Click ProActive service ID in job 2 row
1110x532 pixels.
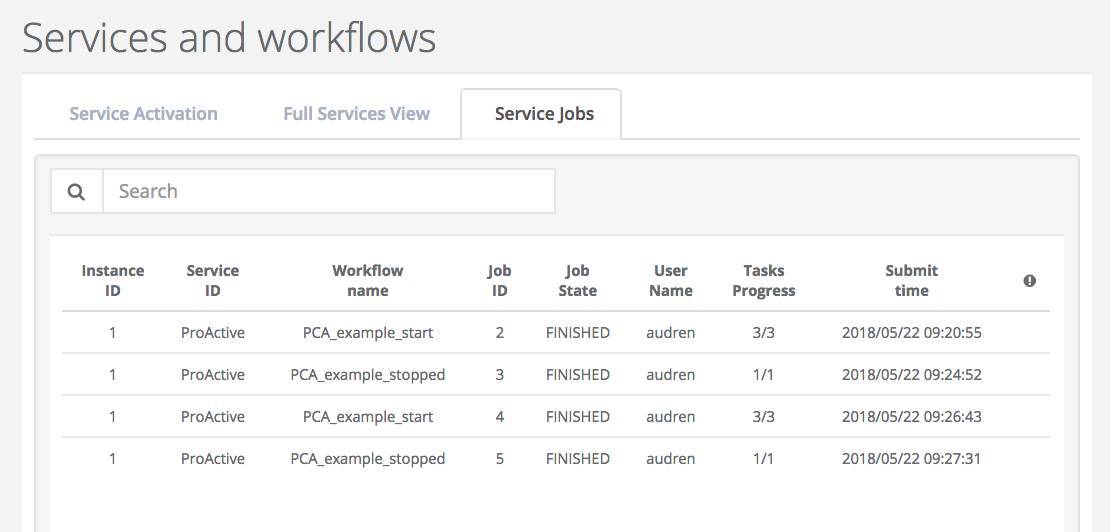[212, 332]
